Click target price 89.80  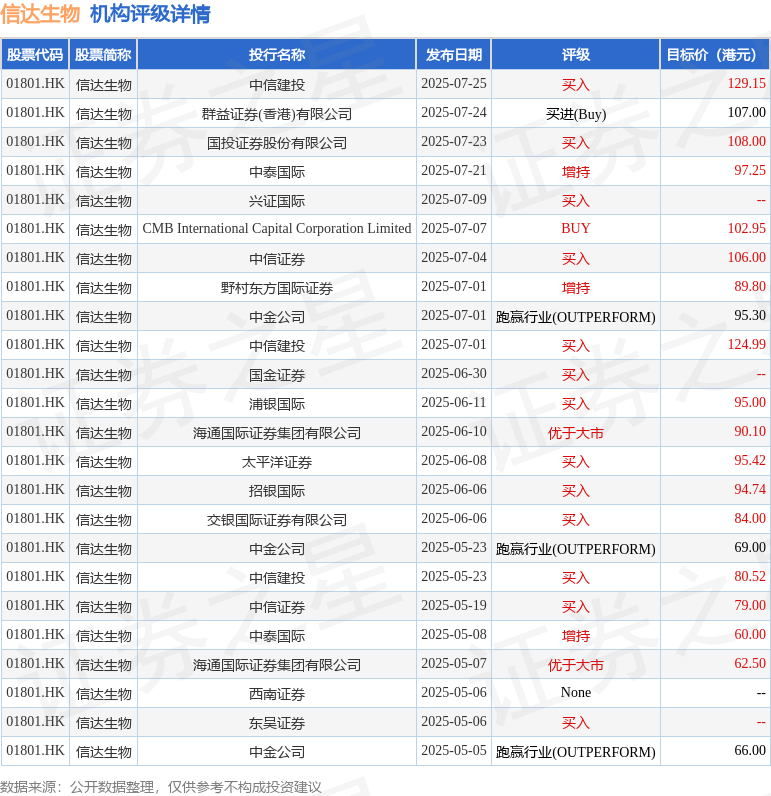click(x=750, y=286)
